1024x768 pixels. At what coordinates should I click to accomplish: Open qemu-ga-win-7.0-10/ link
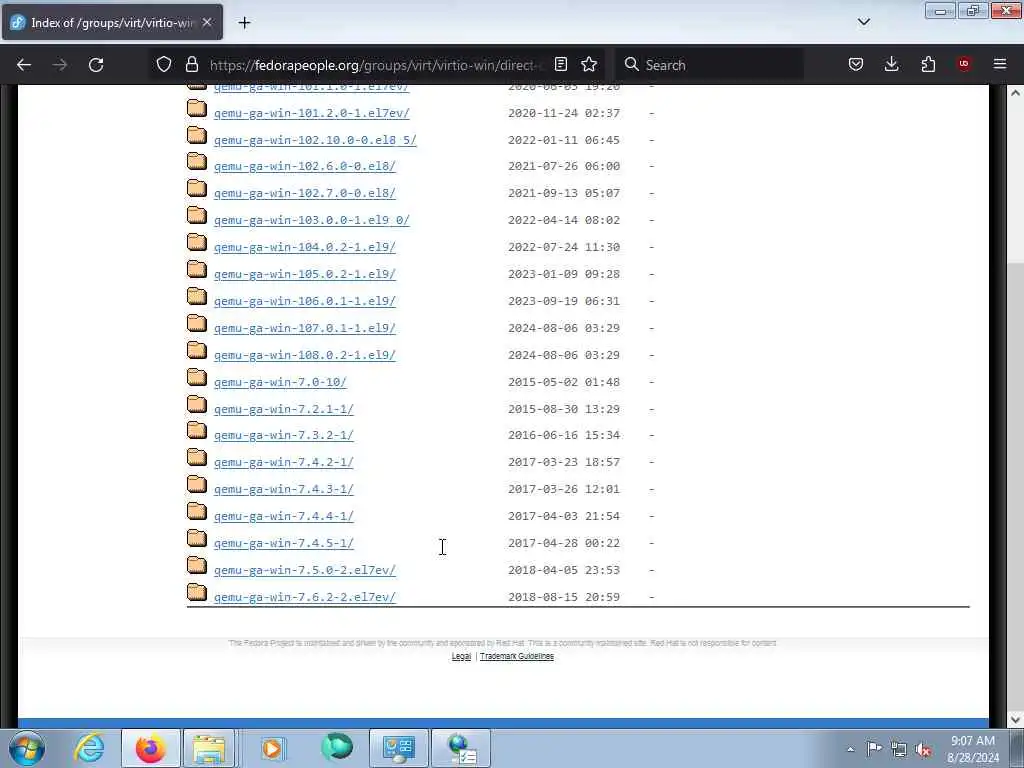coord(280,382)
